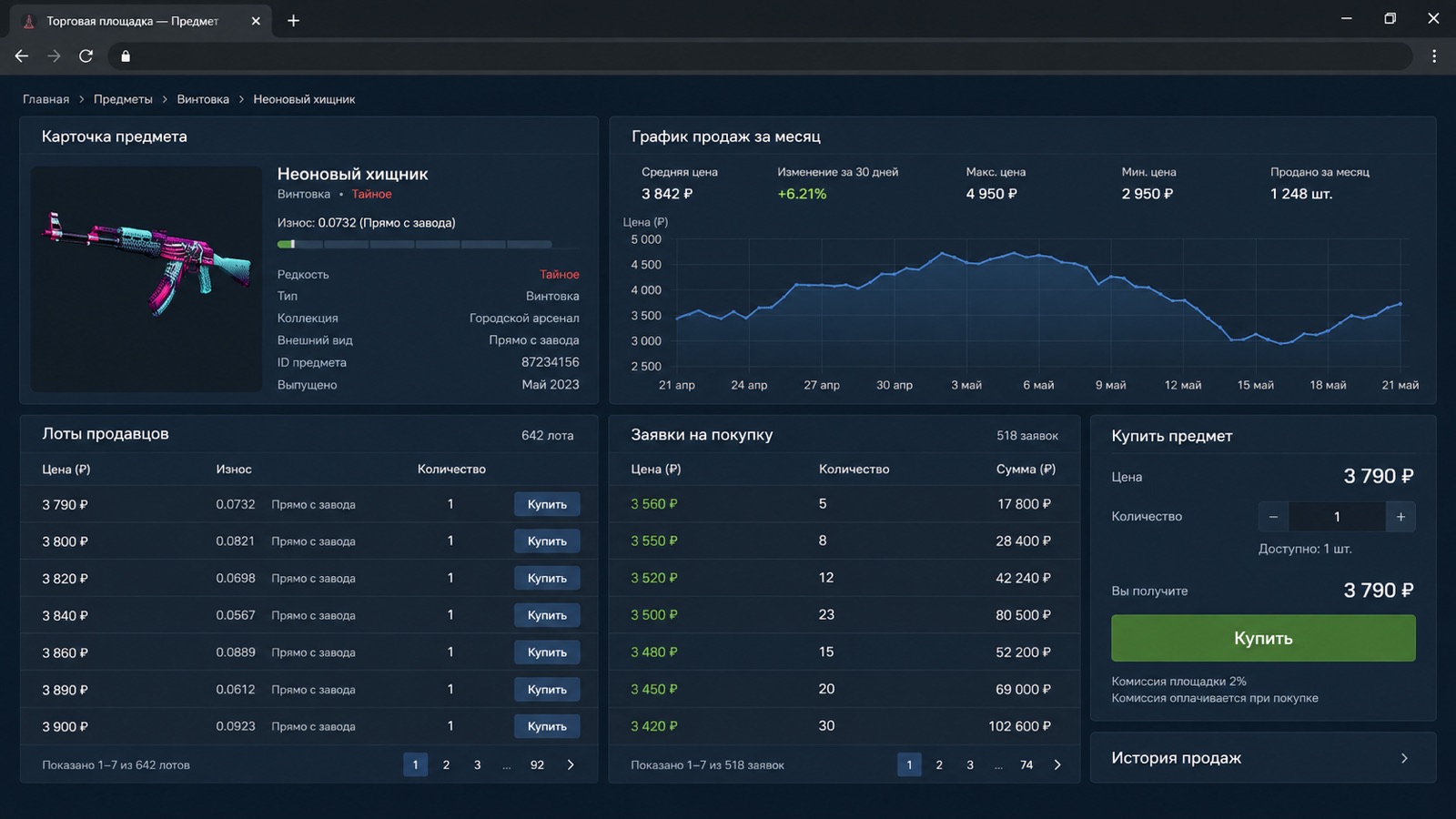The height and width of the screenshot is (819, 1456).
Task: Buy the lot with wear 0.0567
Action: pyautogui.click(x=547, y=615)
